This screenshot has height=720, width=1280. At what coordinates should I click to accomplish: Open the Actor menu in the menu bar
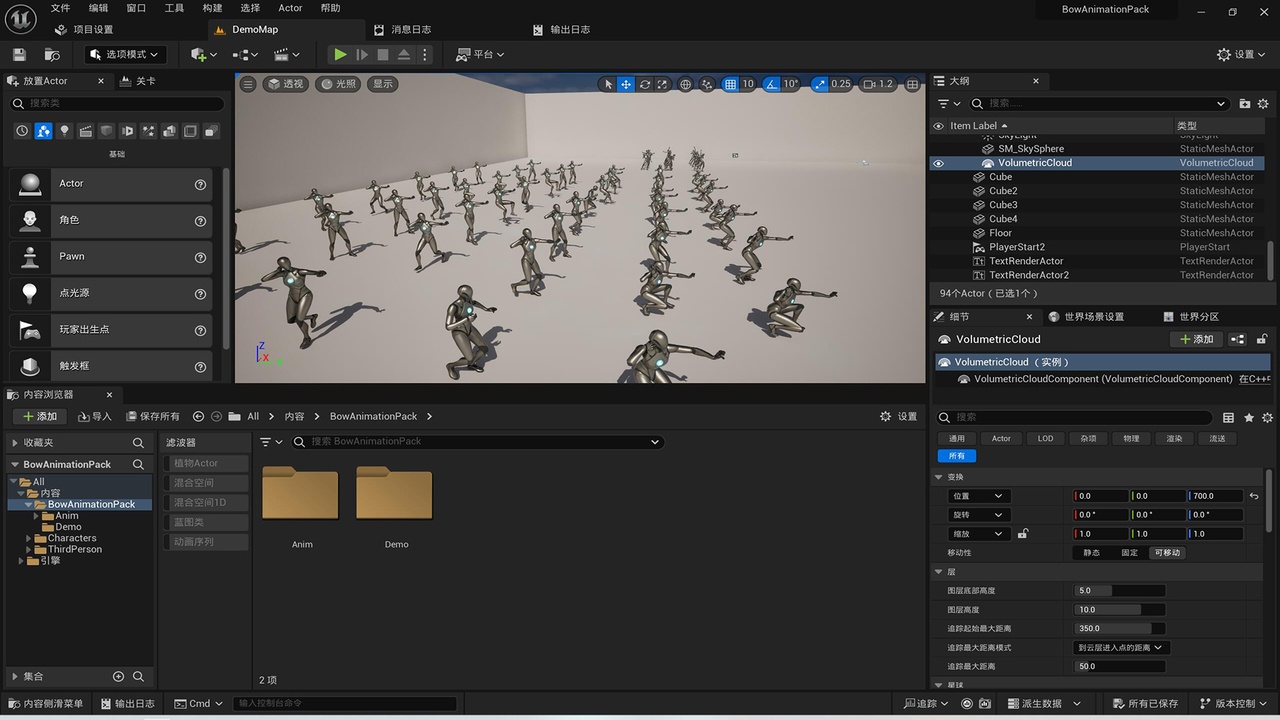coord(290,8)
